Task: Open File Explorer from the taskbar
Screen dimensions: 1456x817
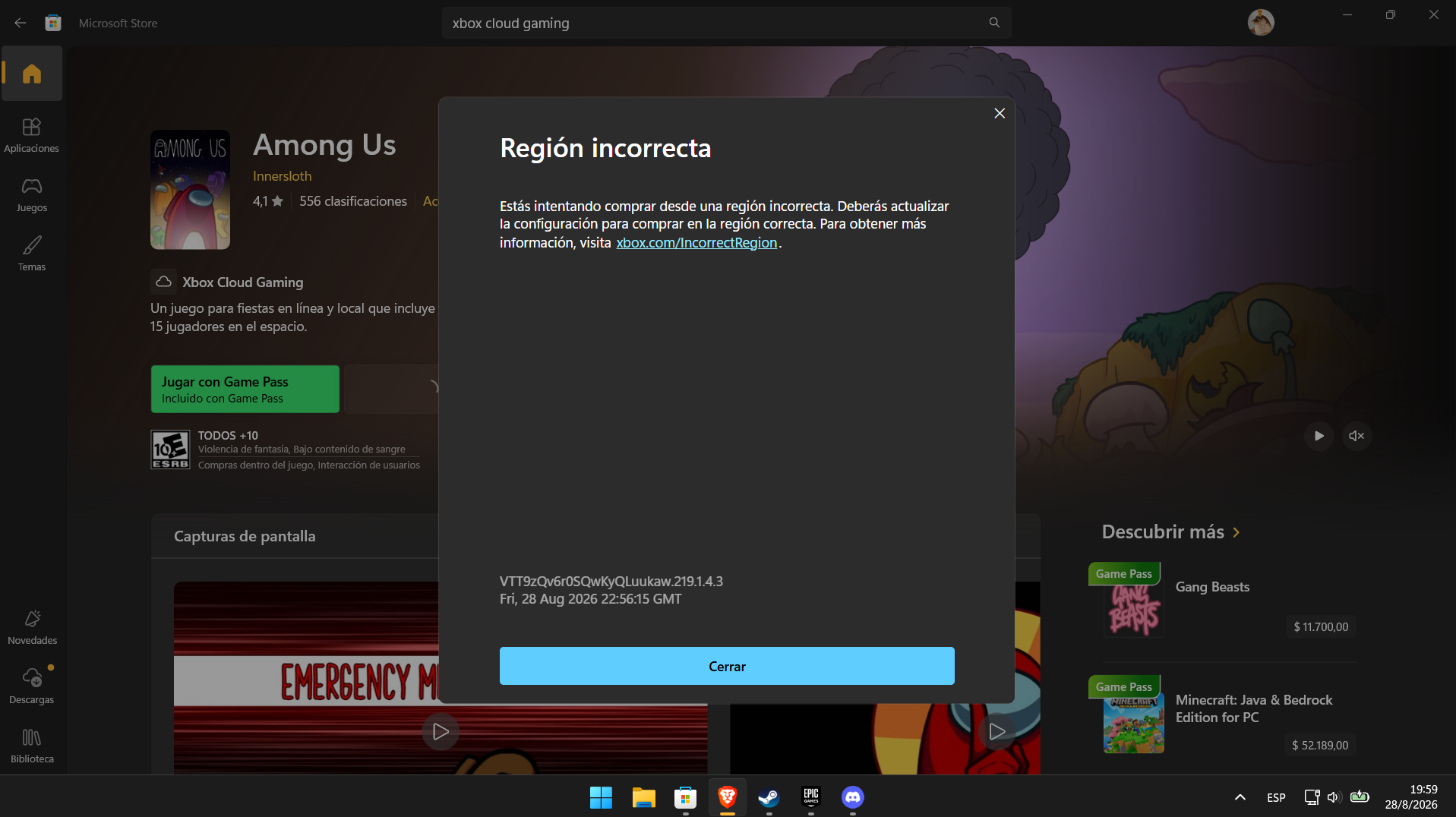Action: pyautogui.click(x=643, y=797)
